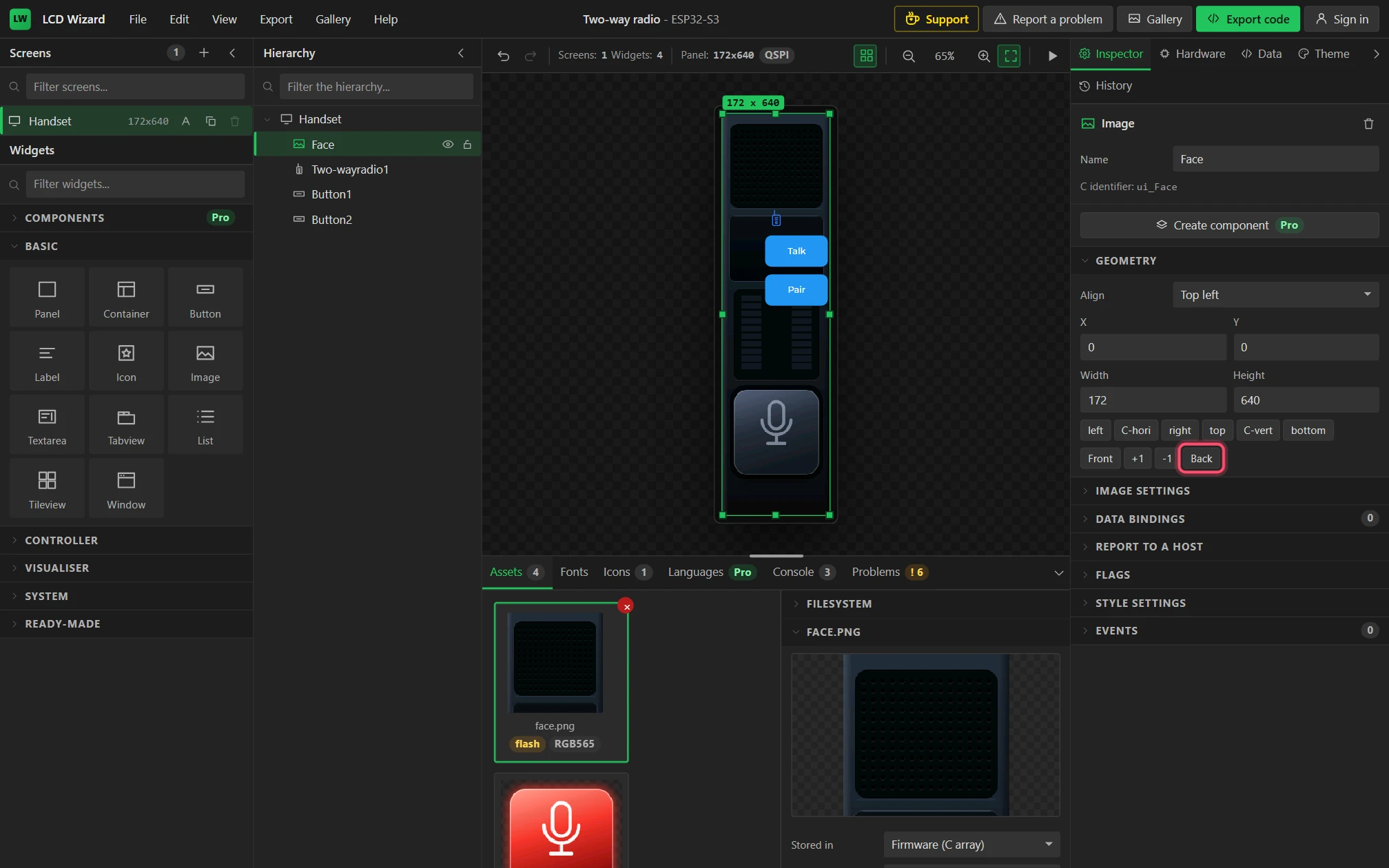Delete the Handset screen
This screenshot has height=868, width=1389.
coord(235,121)
